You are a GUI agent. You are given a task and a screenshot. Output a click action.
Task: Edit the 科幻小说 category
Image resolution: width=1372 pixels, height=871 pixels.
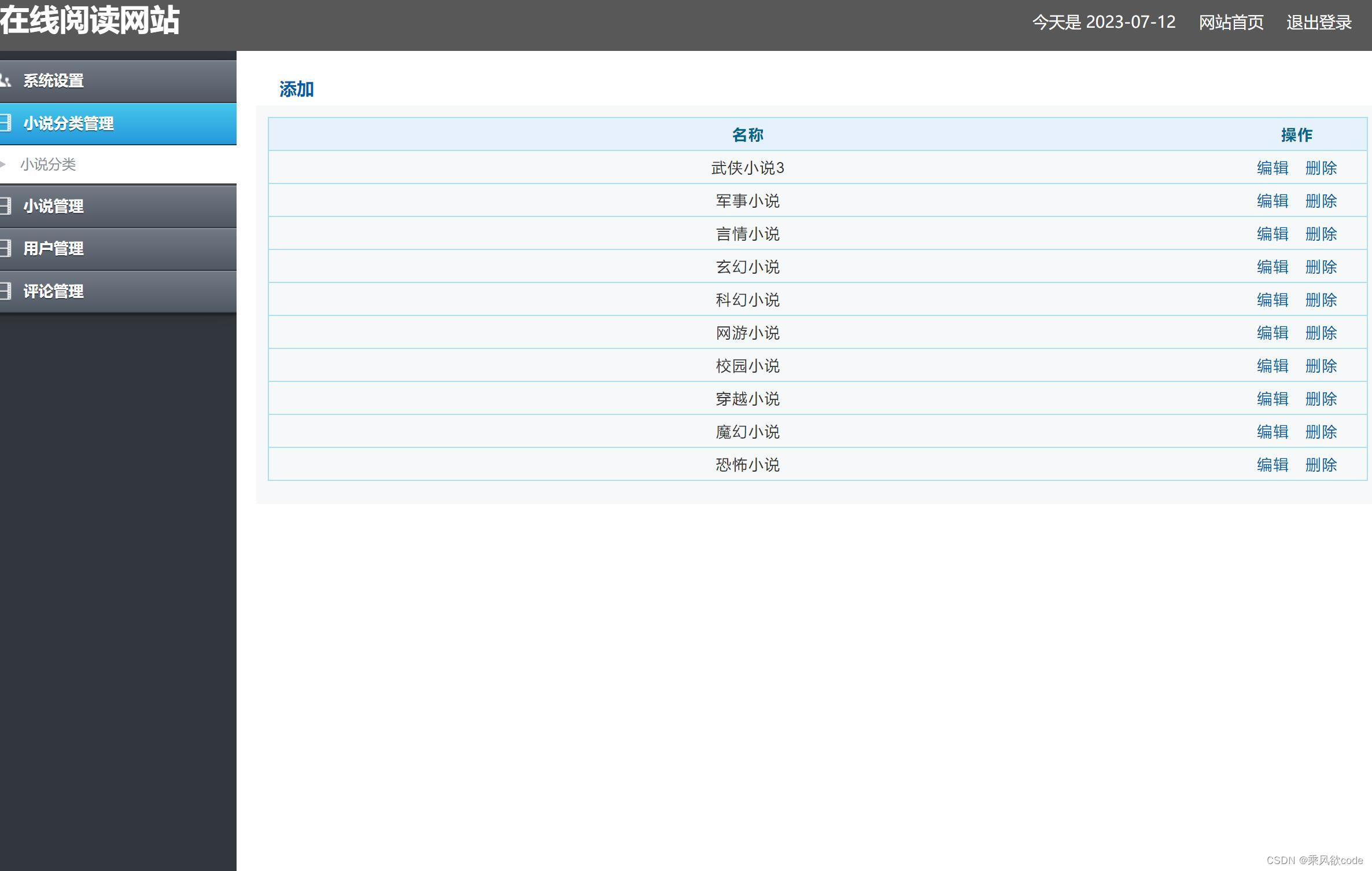click(x=1272, y=300)
